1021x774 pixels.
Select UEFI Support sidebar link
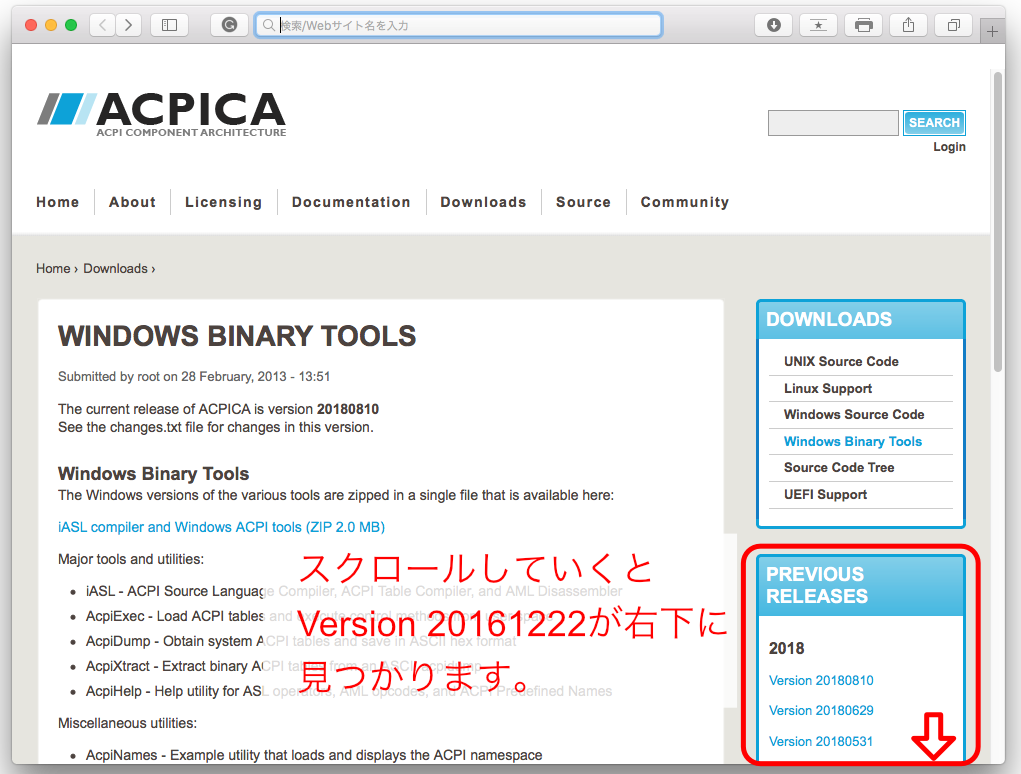click(x=825, y=495)
